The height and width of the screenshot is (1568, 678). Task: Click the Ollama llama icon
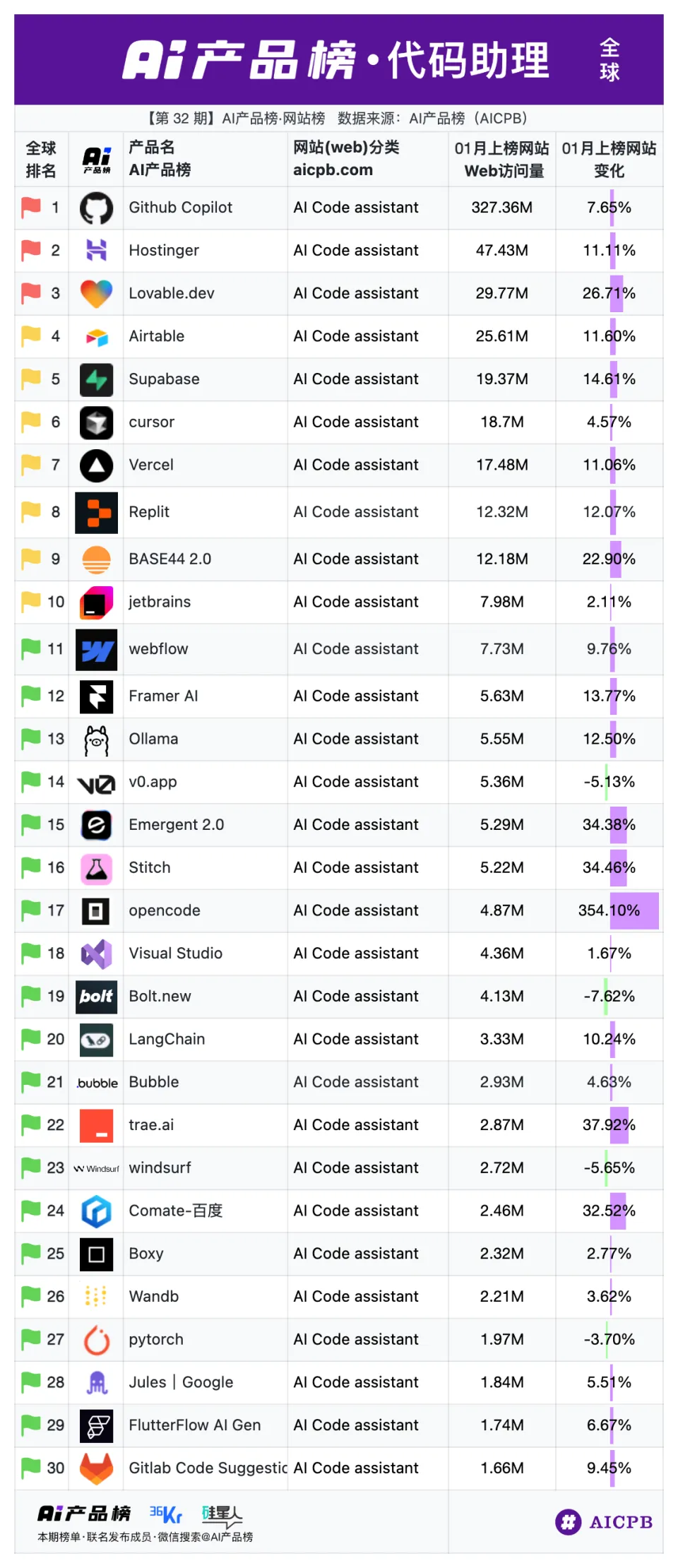click(x=96, y=740)
